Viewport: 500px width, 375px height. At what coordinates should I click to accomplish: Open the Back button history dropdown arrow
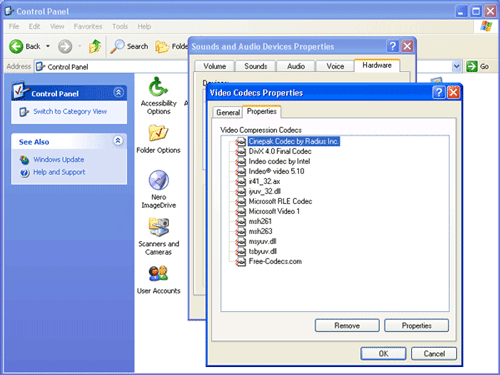[48, 46]
